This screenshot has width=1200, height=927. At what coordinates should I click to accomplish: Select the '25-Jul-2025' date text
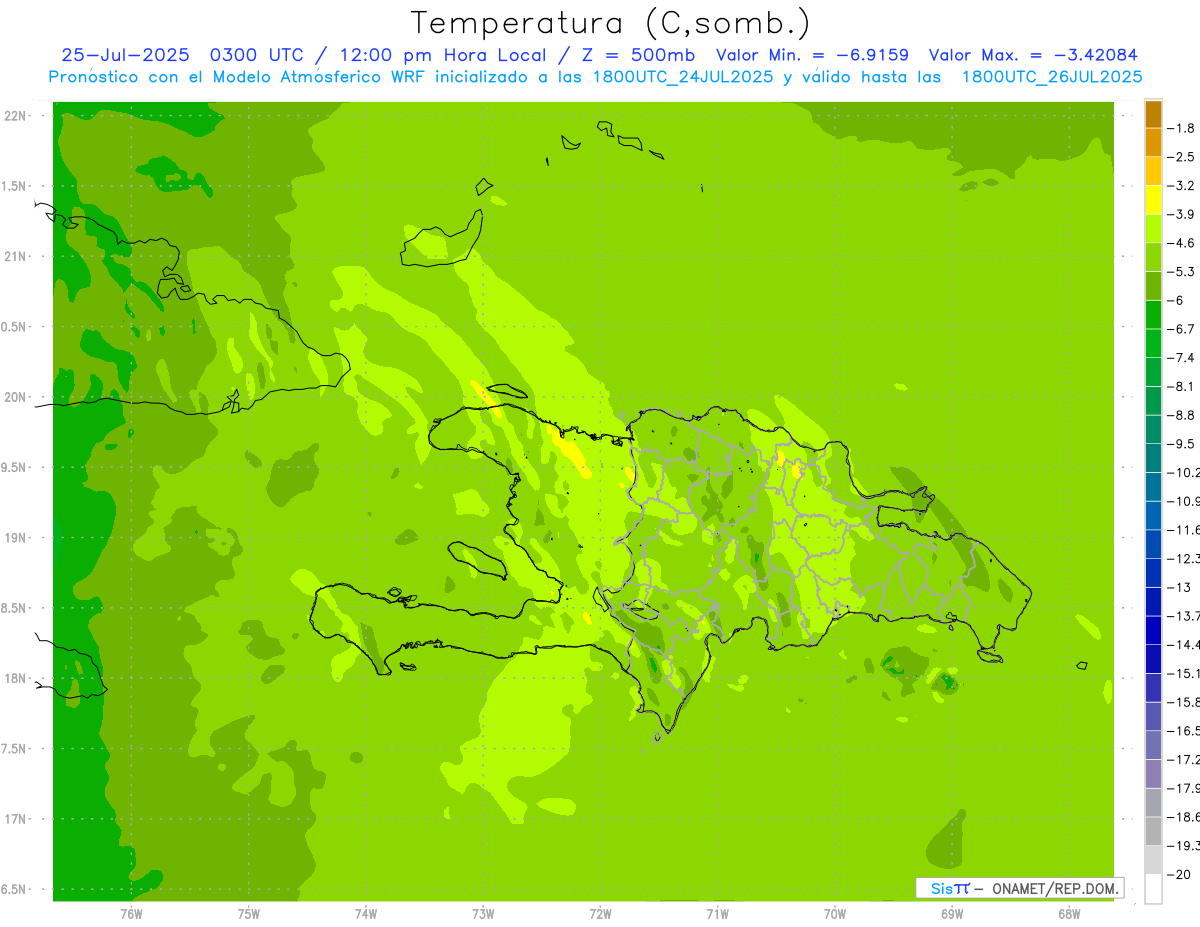click(x=126, y=55)
